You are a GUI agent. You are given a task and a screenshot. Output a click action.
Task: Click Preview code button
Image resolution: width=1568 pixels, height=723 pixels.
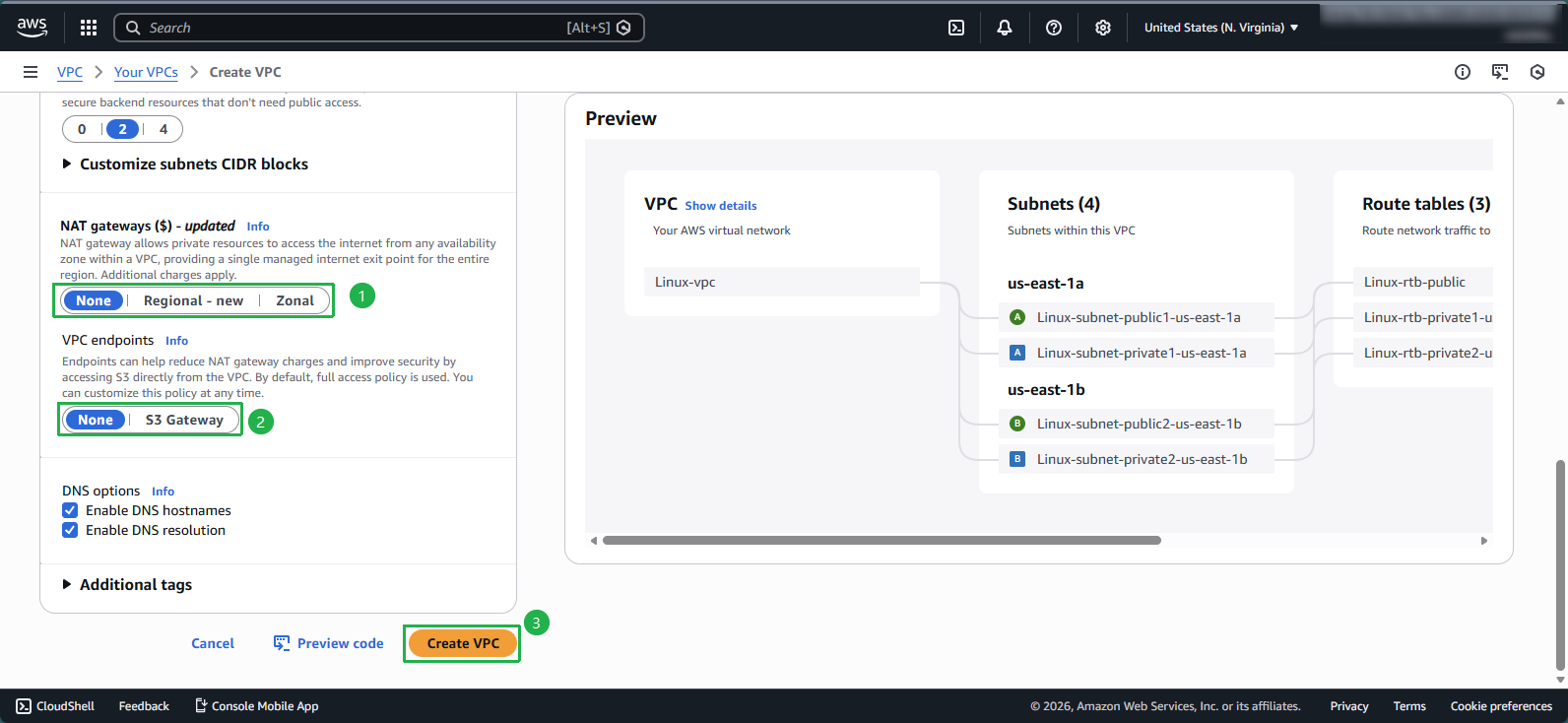(x=328, y=643)
